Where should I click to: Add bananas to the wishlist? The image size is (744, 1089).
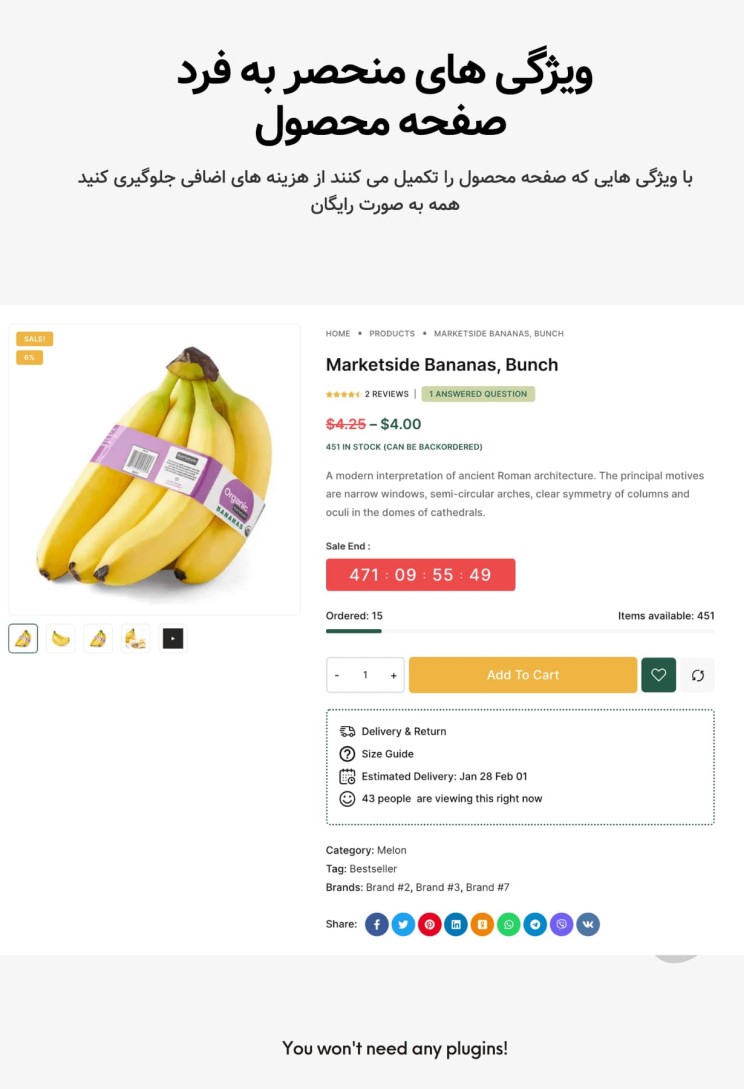[659, 675]
